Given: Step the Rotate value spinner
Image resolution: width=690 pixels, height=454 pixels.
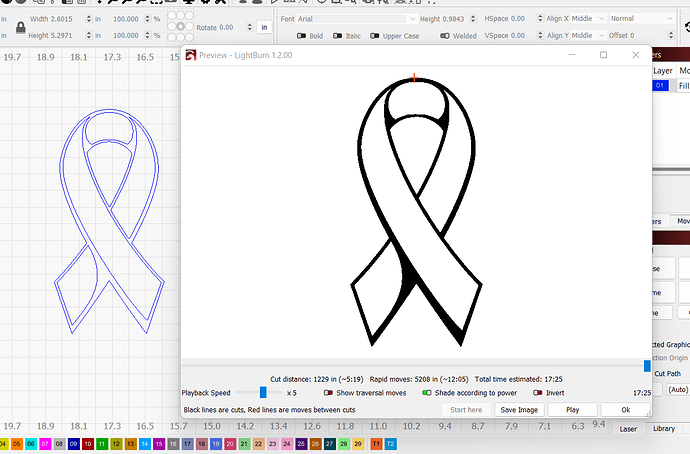Looking at the screenshot, I should coord(250,27).
